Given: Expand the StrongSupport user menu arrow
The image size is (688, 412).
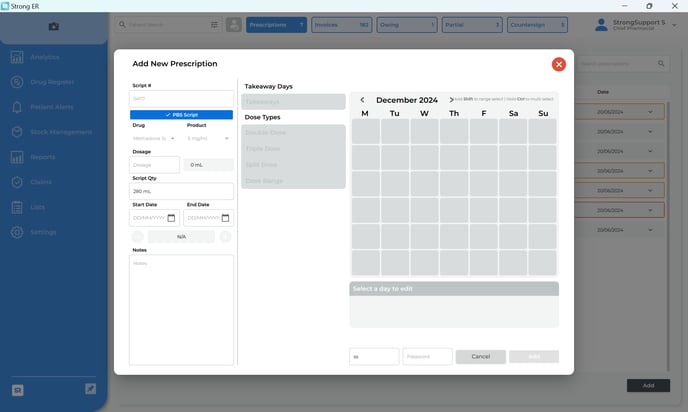Looking at the screenshot, I should (674, 25).
